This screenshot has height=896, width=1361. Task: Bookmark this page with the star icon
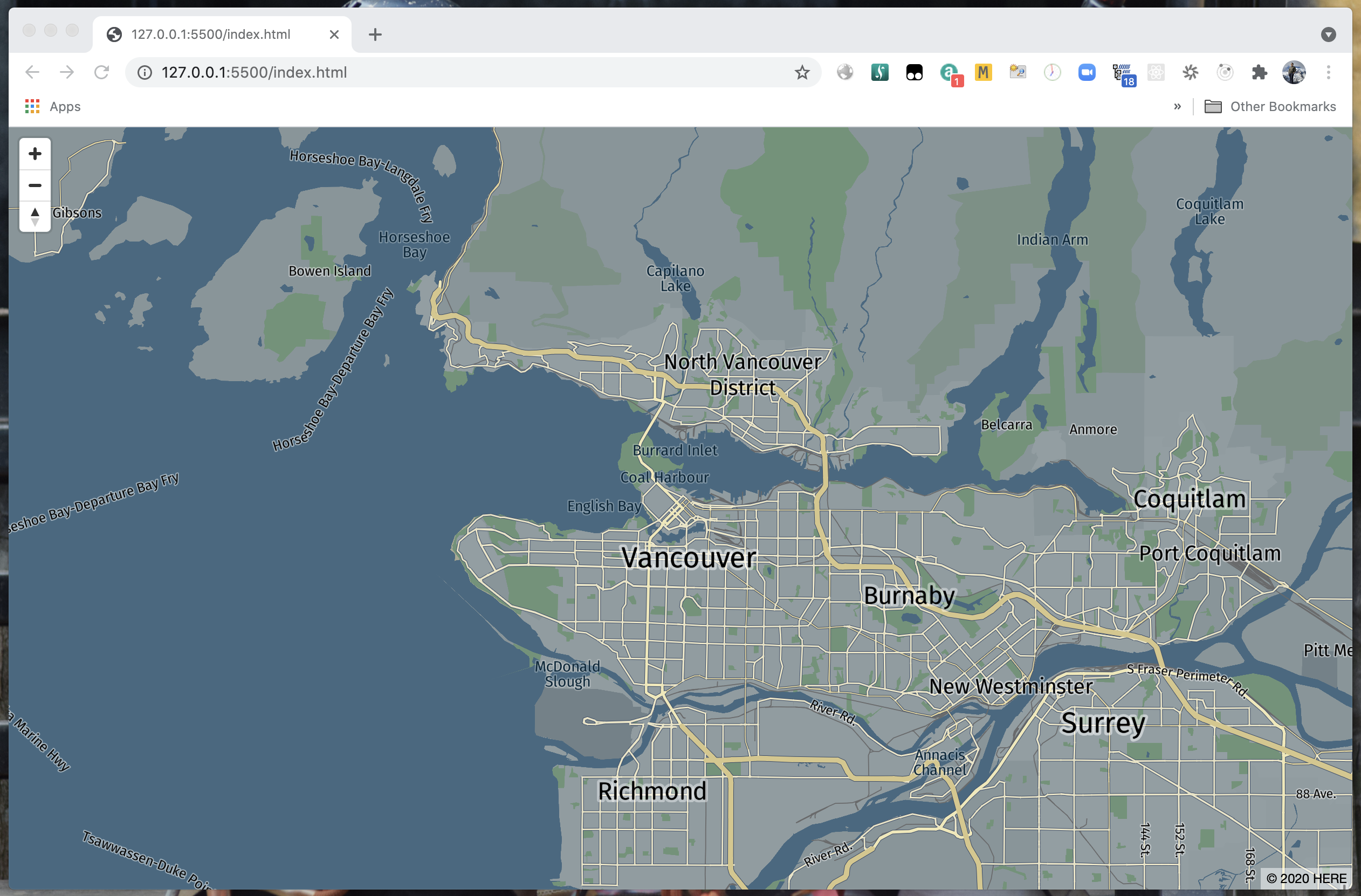click(x=802, y=72)
